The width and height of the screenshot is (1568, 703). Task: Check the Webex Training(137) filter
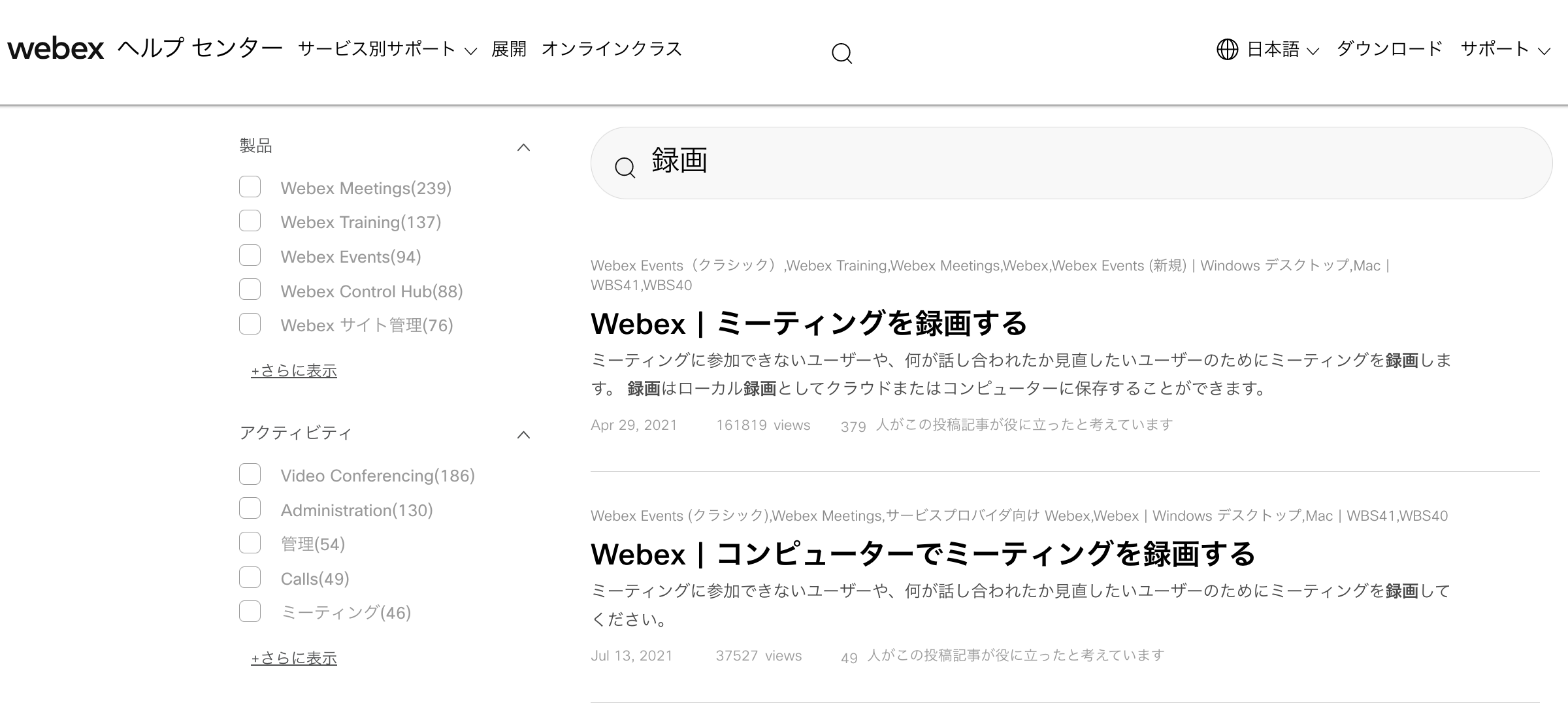tap(250, 221)
